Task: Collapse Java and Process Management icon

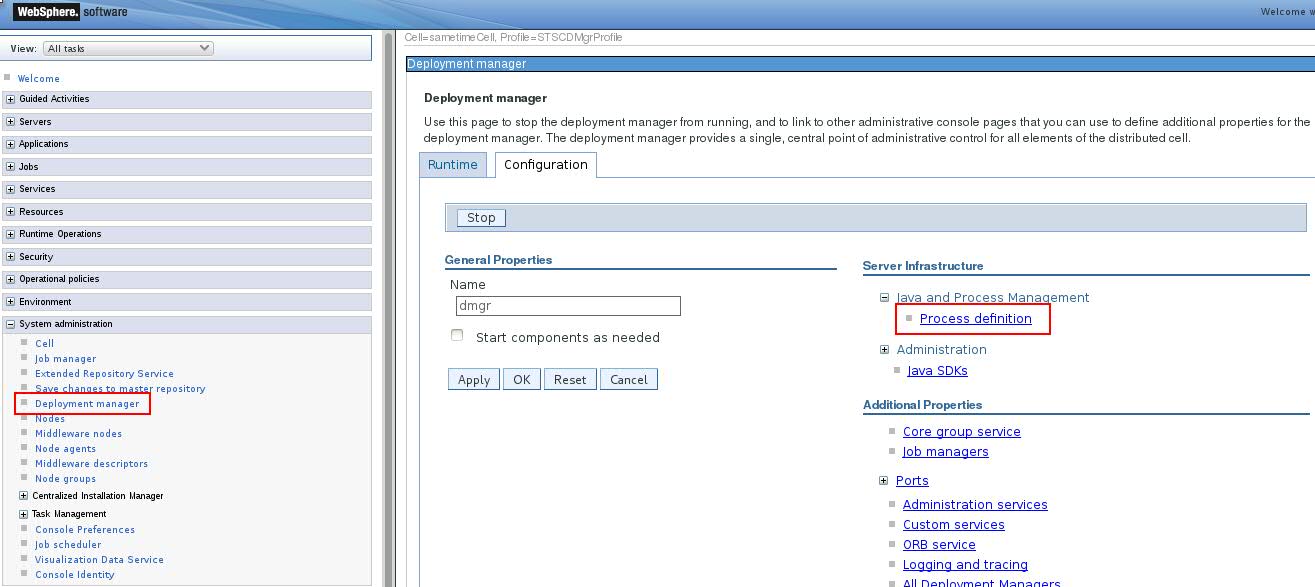Action: (884, 298)
